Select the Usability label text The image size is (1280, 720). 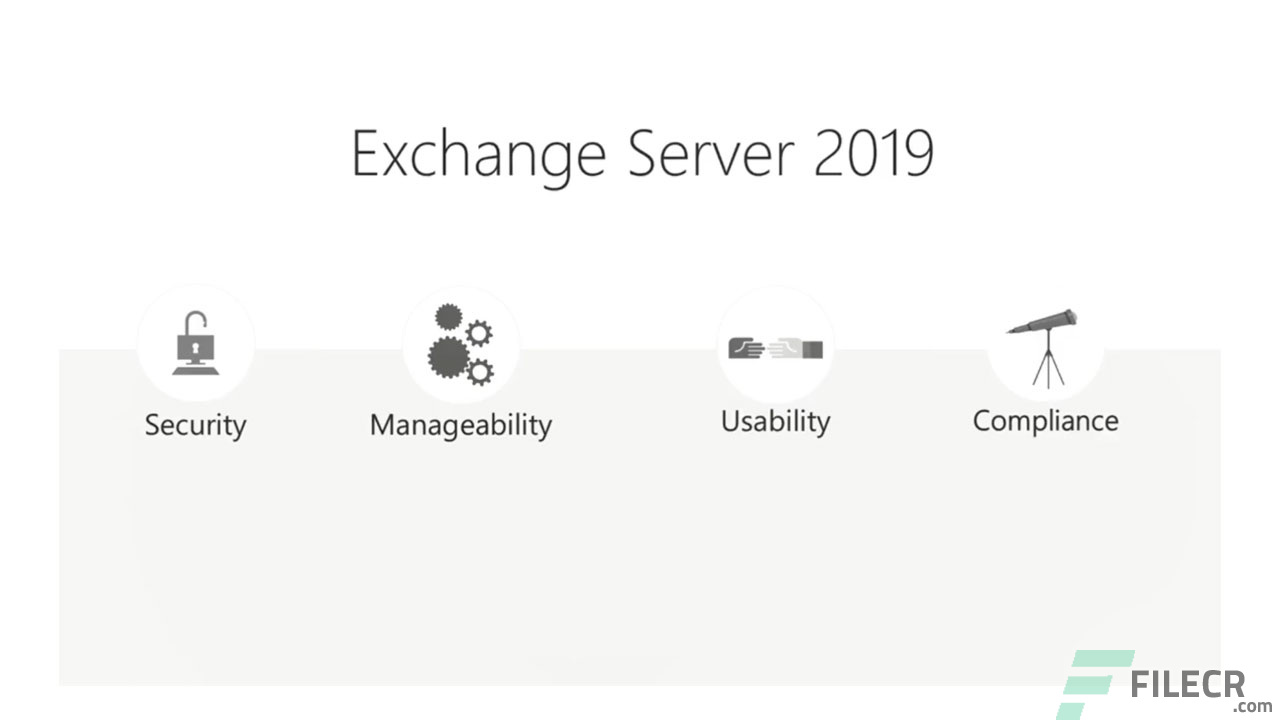click(776, 421)
